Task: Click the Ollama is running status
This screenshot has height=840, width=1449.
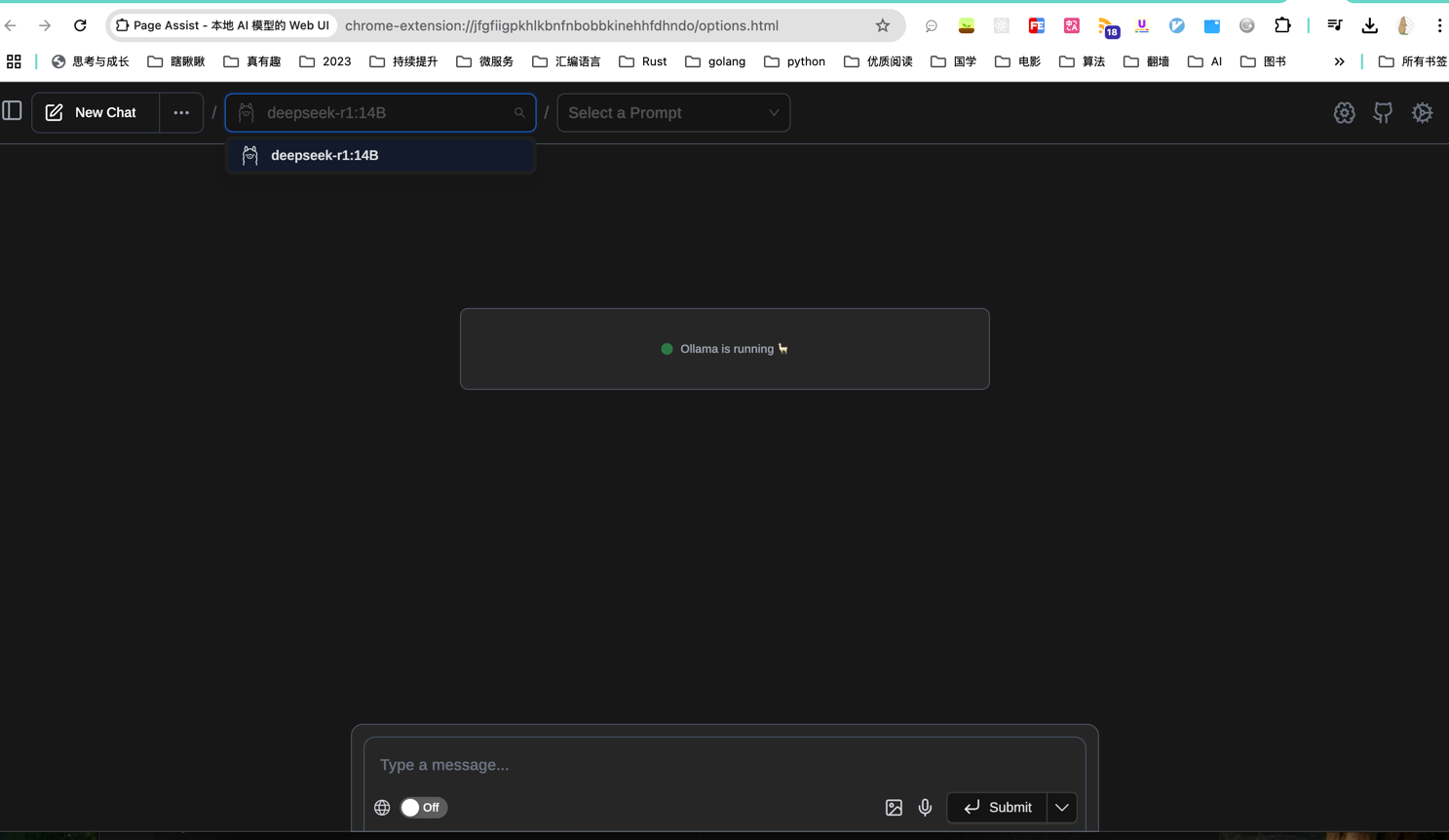Action: (725, 349)
